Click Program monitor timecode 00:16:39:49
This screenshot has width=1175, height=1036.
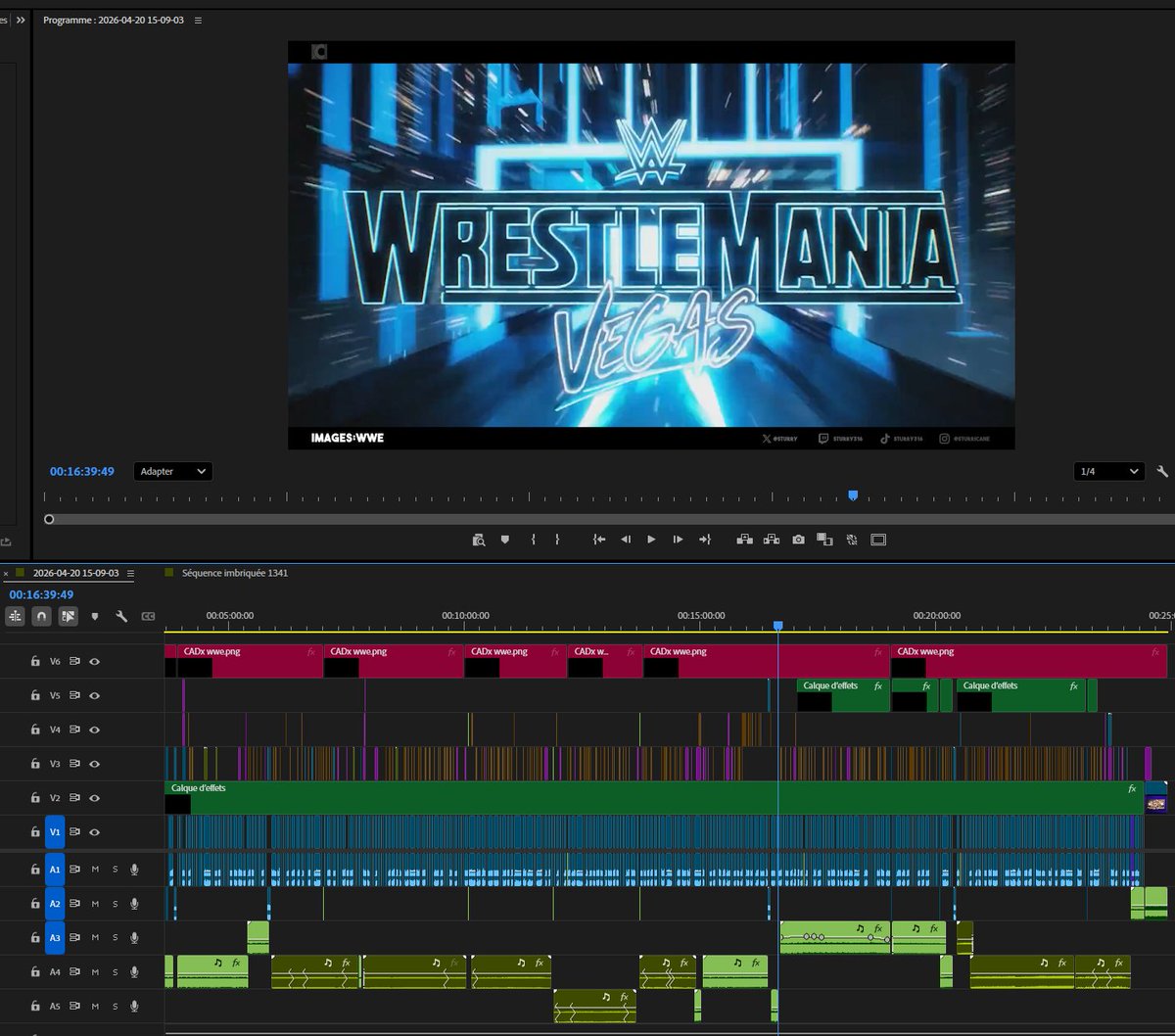(82, 471)
